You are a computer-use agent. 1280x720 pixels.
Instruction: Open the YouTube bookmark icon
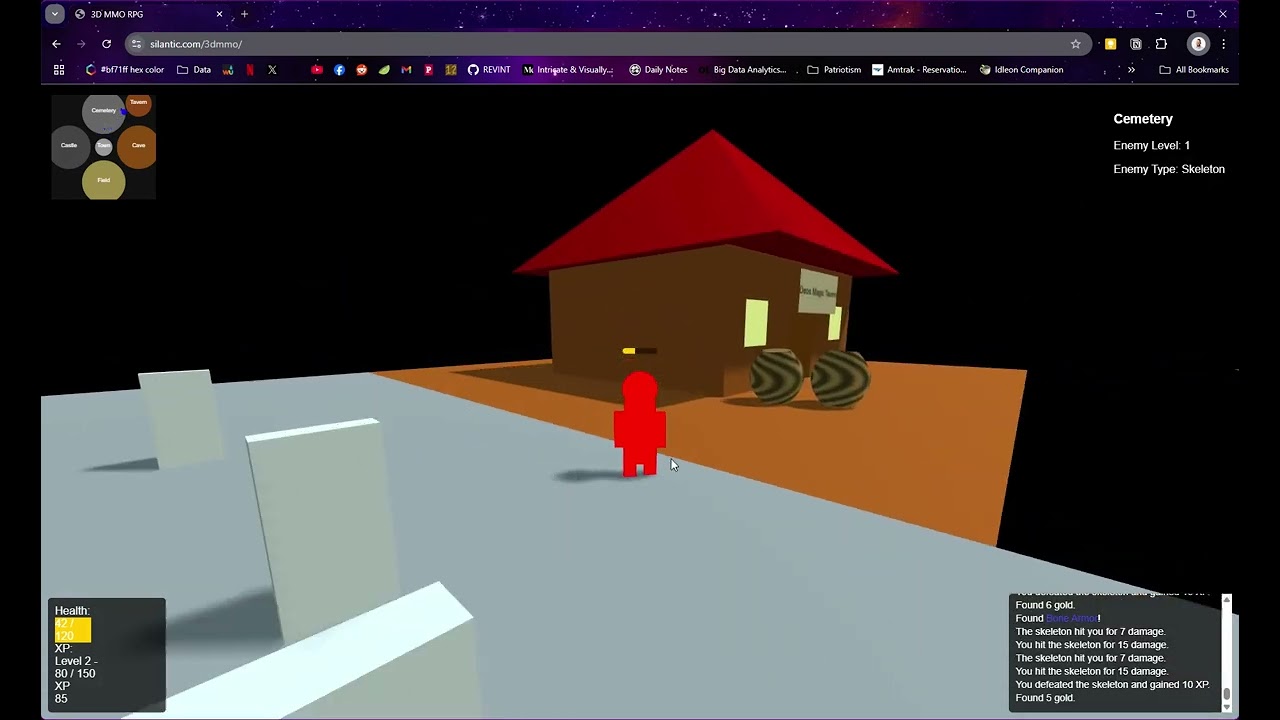coord(317,70)
